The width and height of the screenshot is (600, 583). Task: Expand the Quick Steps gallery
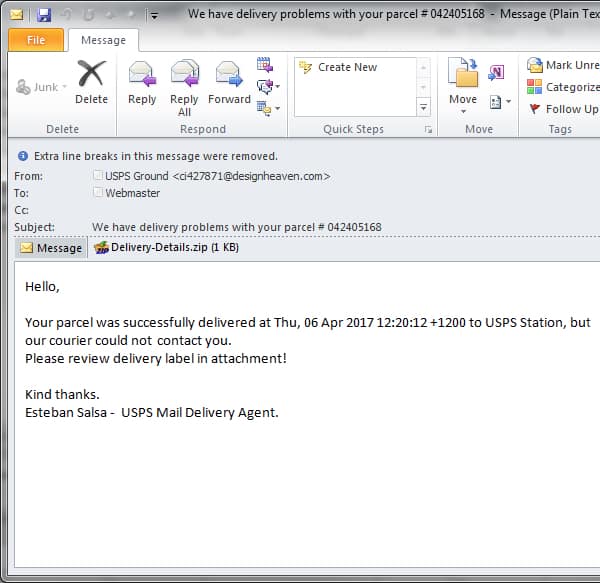coord(423,107)
